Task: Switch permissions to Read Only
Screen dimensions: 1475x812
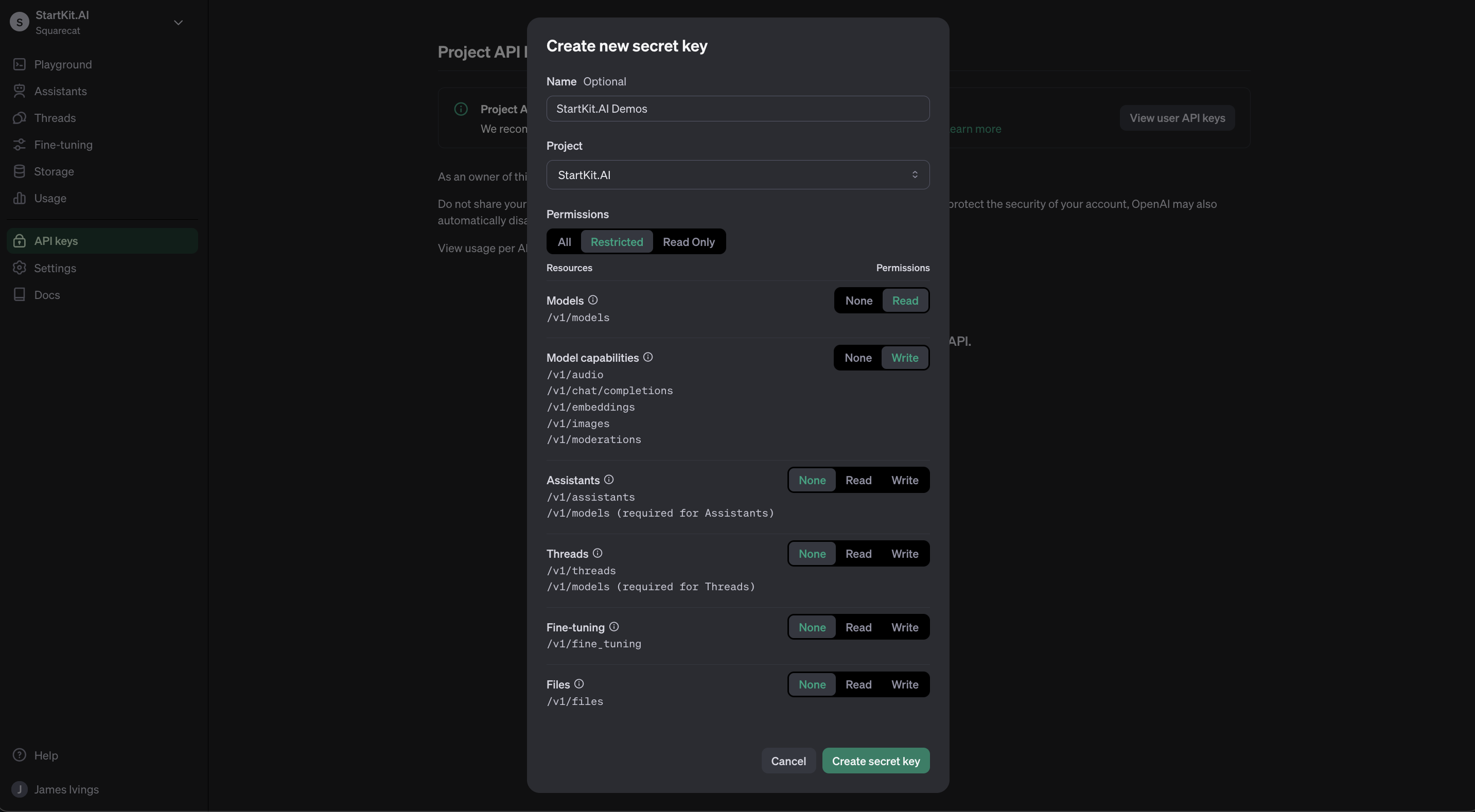Action: [689, 241]
